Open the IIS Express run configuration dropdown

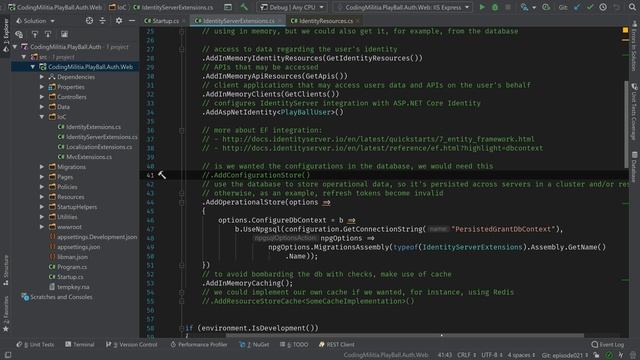tap(402, 7)
